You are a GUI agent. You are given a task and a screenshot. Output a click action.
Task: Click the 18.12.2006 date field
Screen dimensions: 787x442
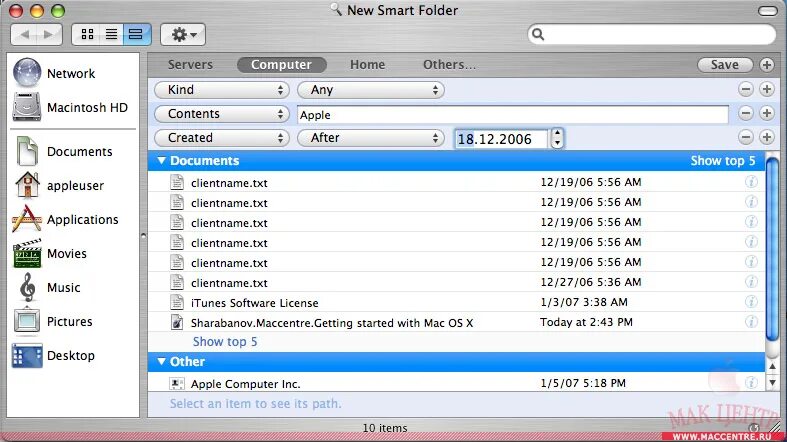click(501, 139)
